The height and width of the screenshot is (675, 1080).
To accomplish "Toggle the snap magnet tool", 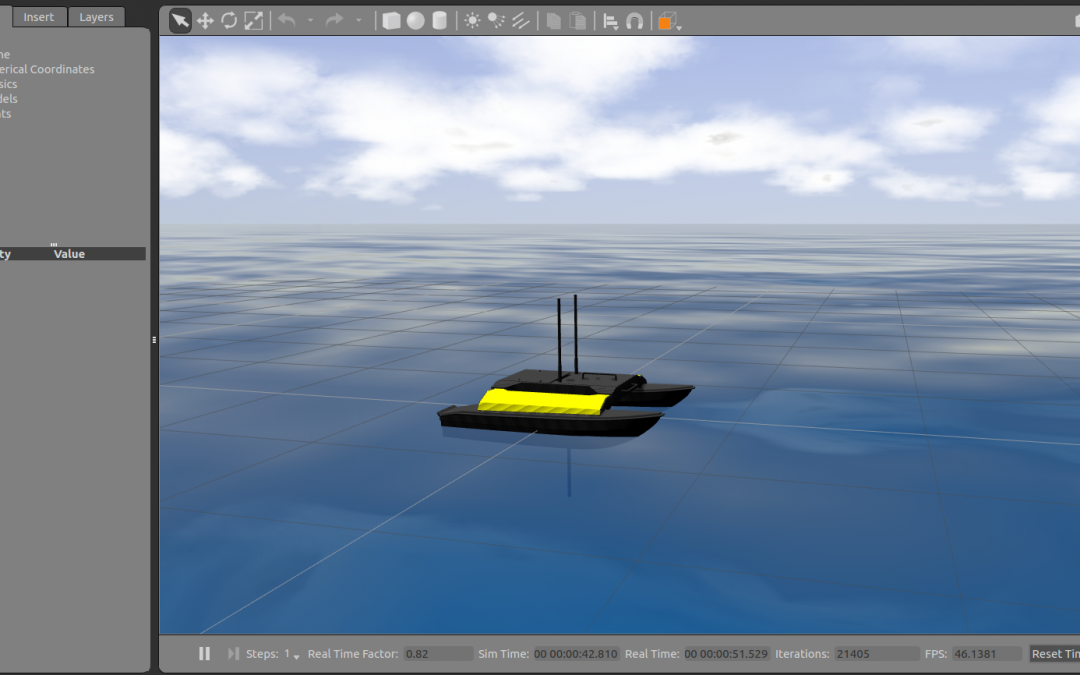I will click(633, 21).
